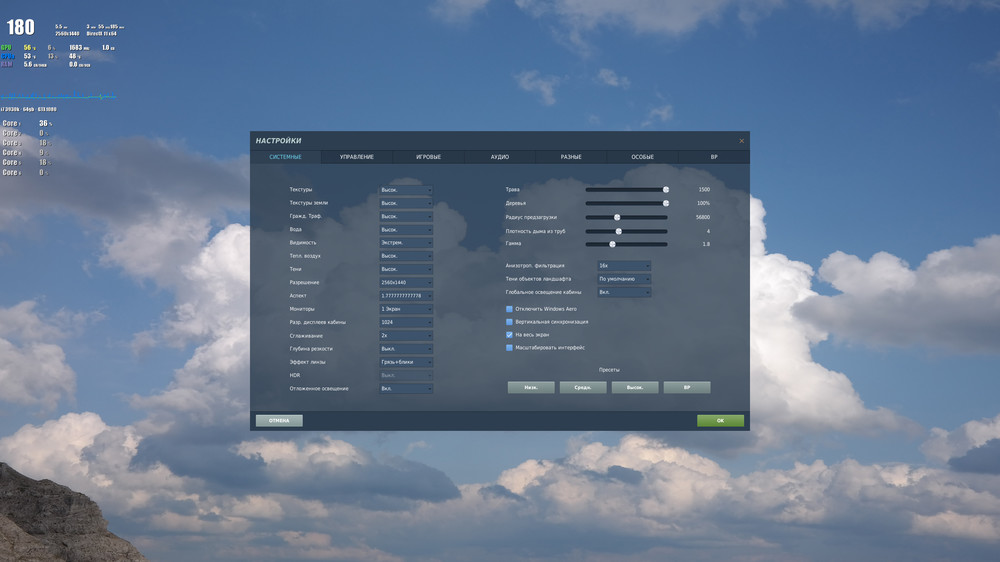The width and height of the screenshot is (1000, 562).
Task: Apply the Высок. graphics preset
Action: click(x=635, y=387)
